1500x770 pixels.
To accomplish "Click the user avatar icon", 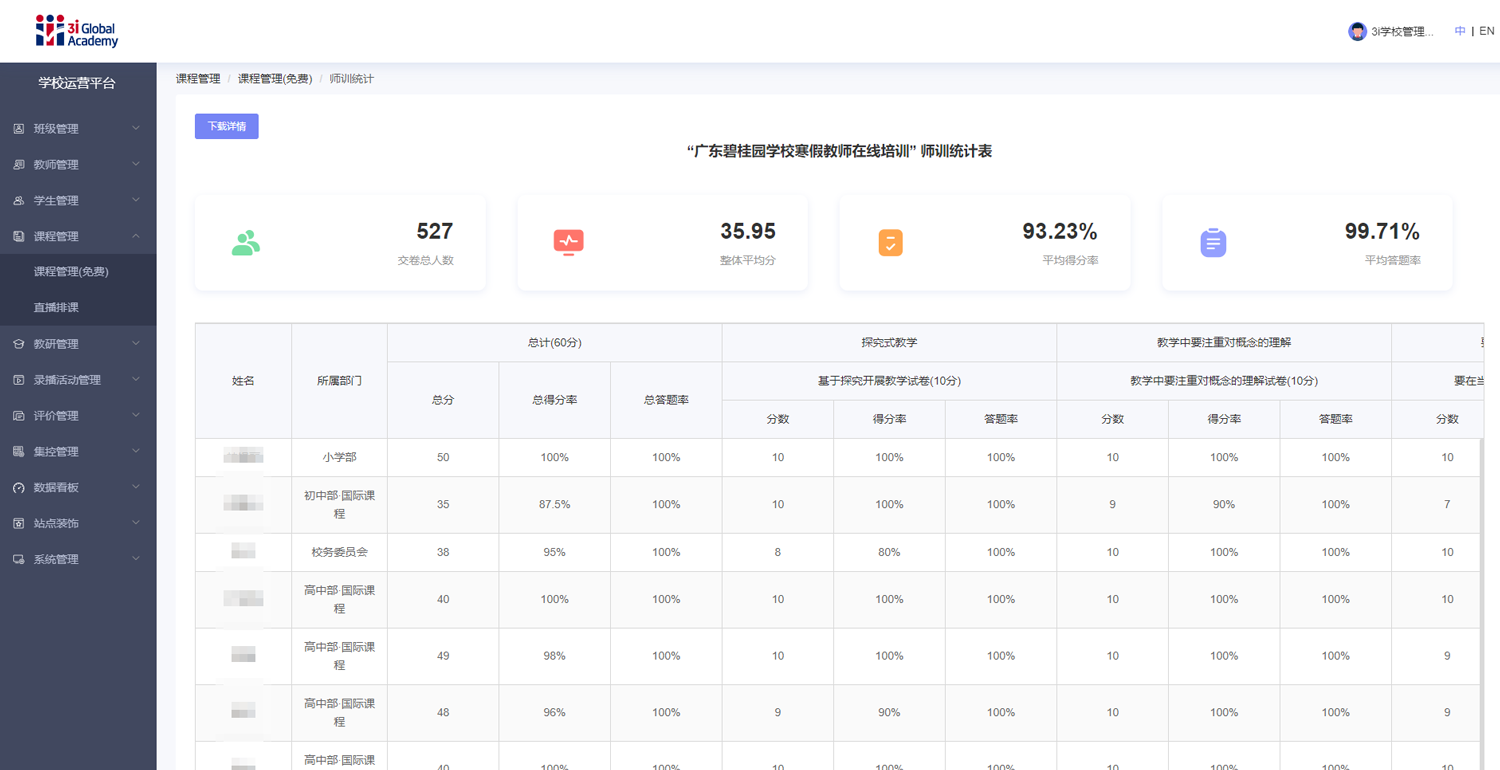I will [1357, 32].
